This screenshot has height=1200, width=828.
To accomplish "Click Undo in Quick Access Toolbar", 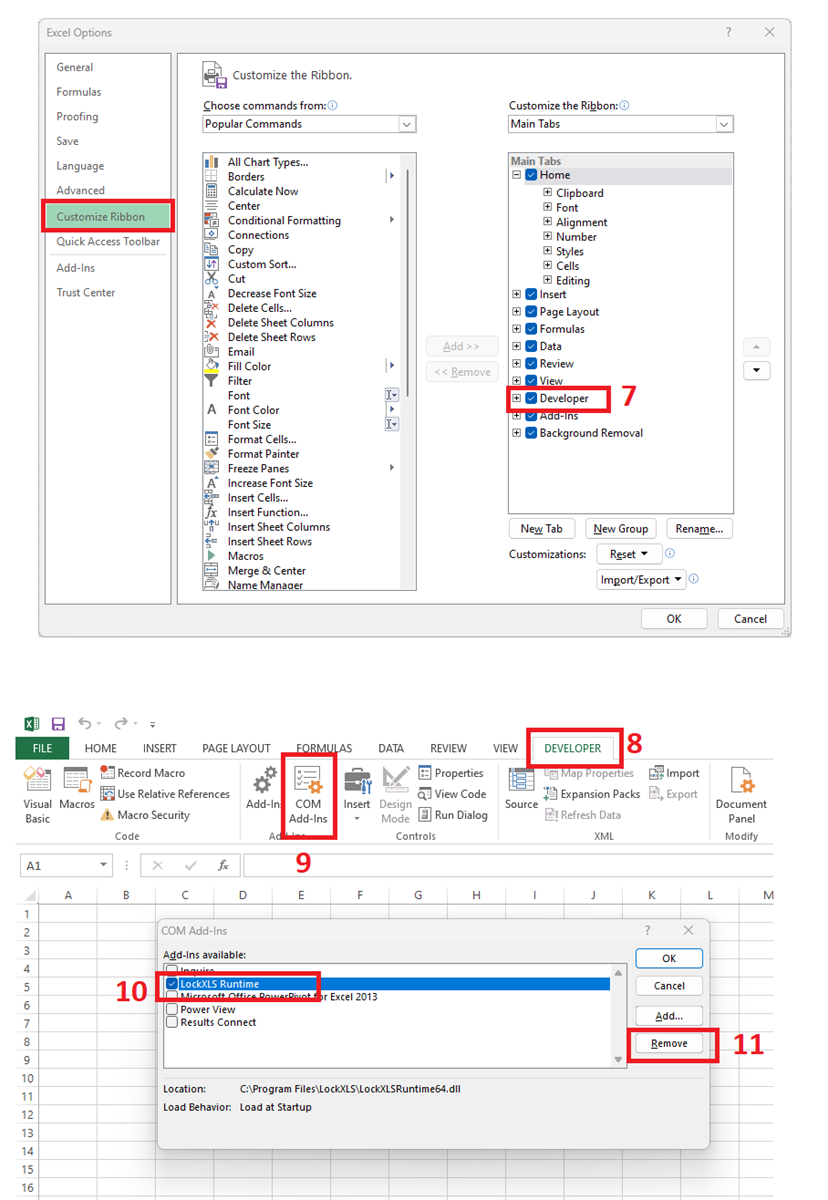I will 85,723.
